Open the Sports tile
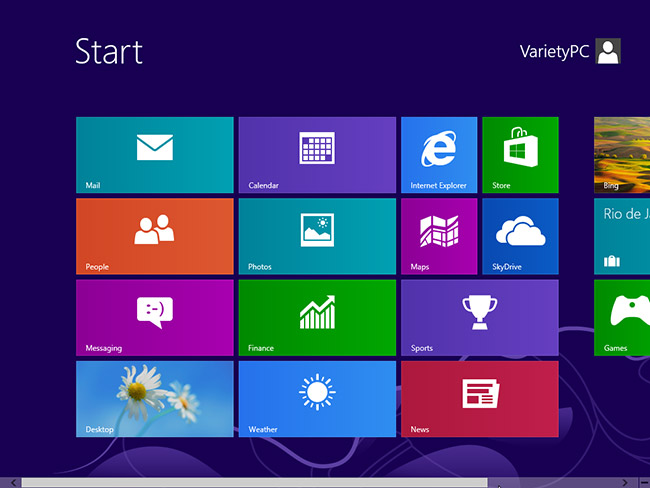Screen dimensions: 650x488 480,318
